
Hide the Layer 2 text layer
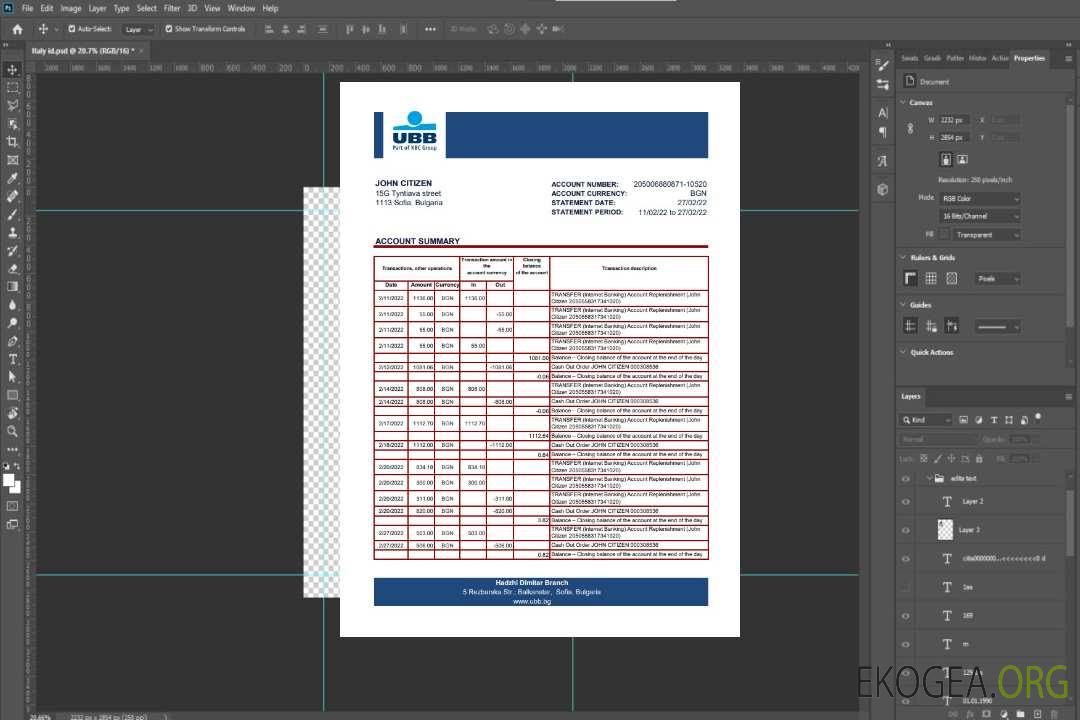click(906, 502)
